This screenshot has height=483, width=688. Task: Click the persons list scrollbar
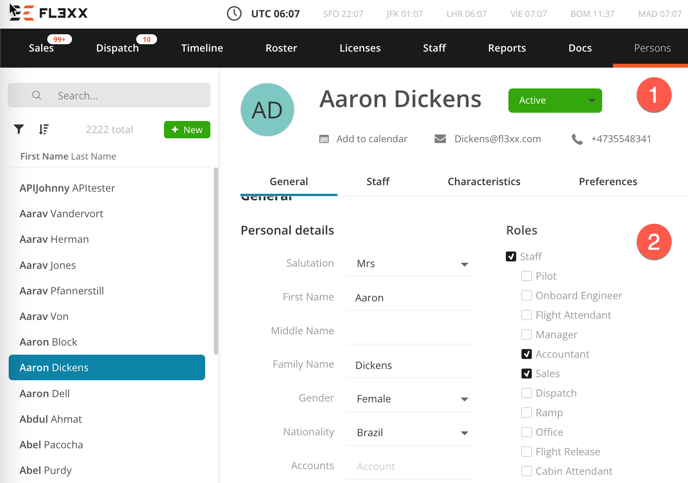point(215,261)
